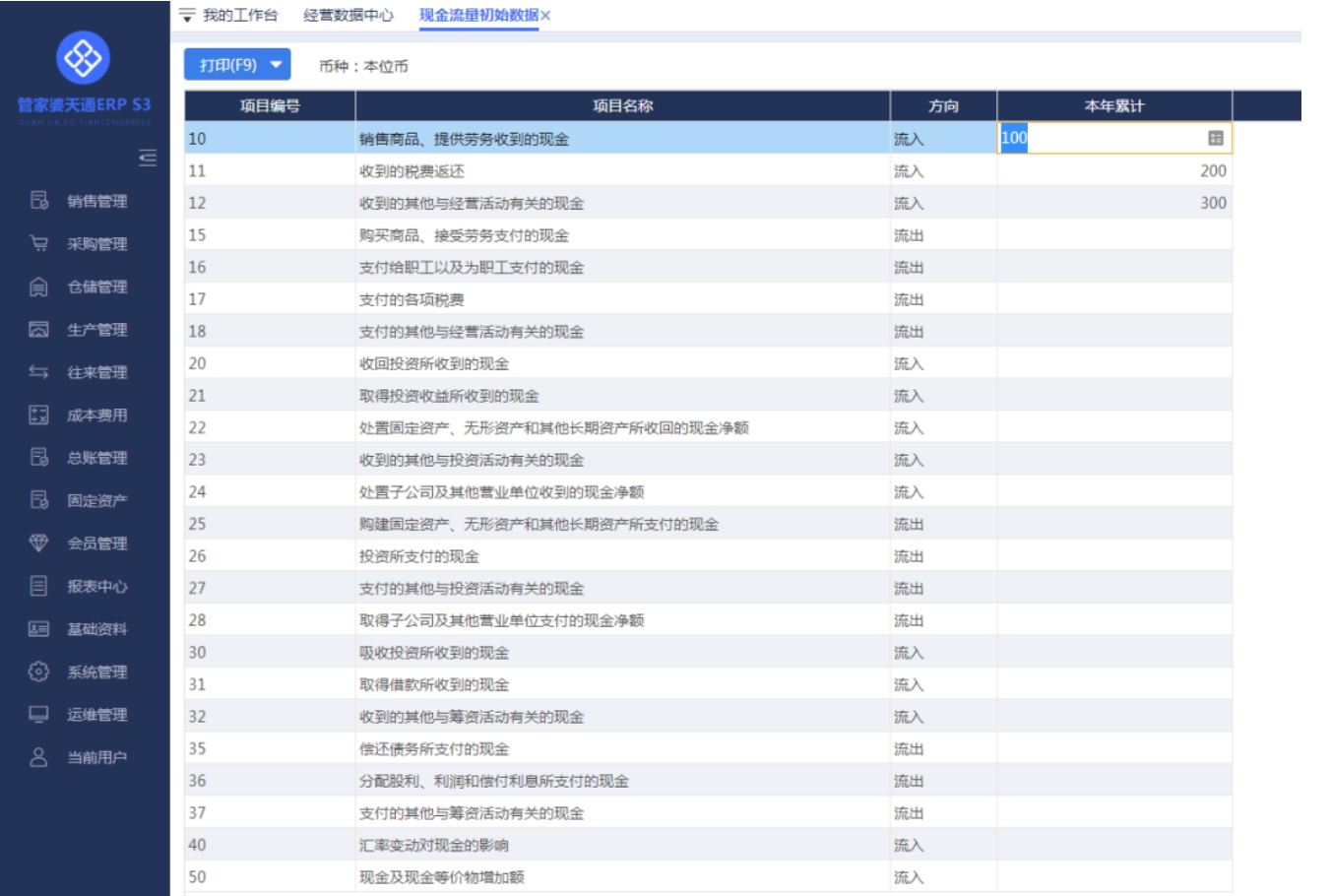The width and height of the screenshot is (1331, 896).
Task: Select the 本年累计 cell showing 300
Action: tap(1114, 203)
